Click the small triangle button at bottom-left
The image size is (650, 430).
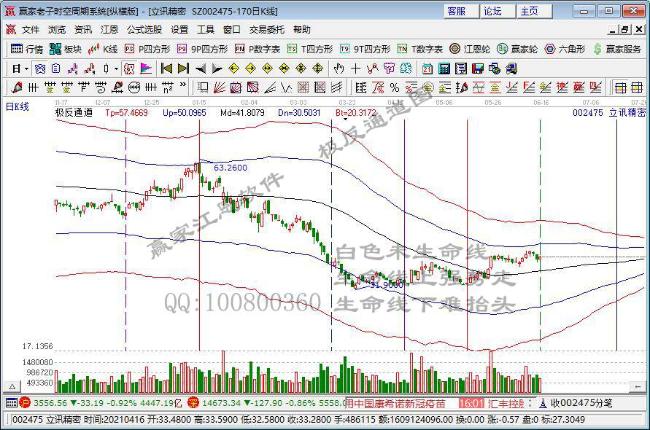click(x=12, y=386)
